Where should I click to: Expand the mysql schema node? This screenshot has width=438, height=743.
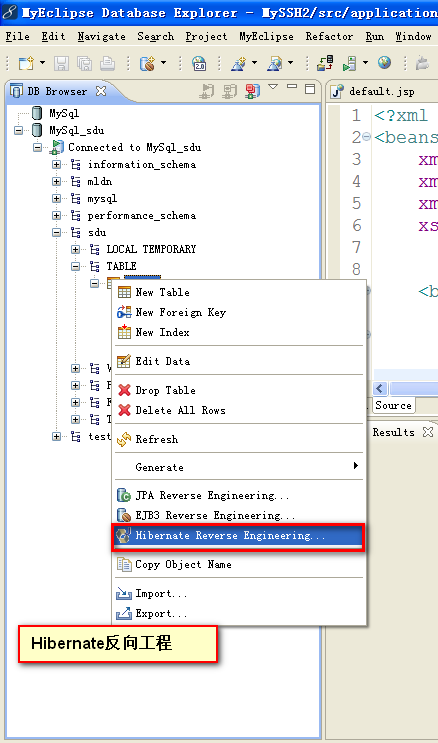pyautogui.click(x=56, y=199)
